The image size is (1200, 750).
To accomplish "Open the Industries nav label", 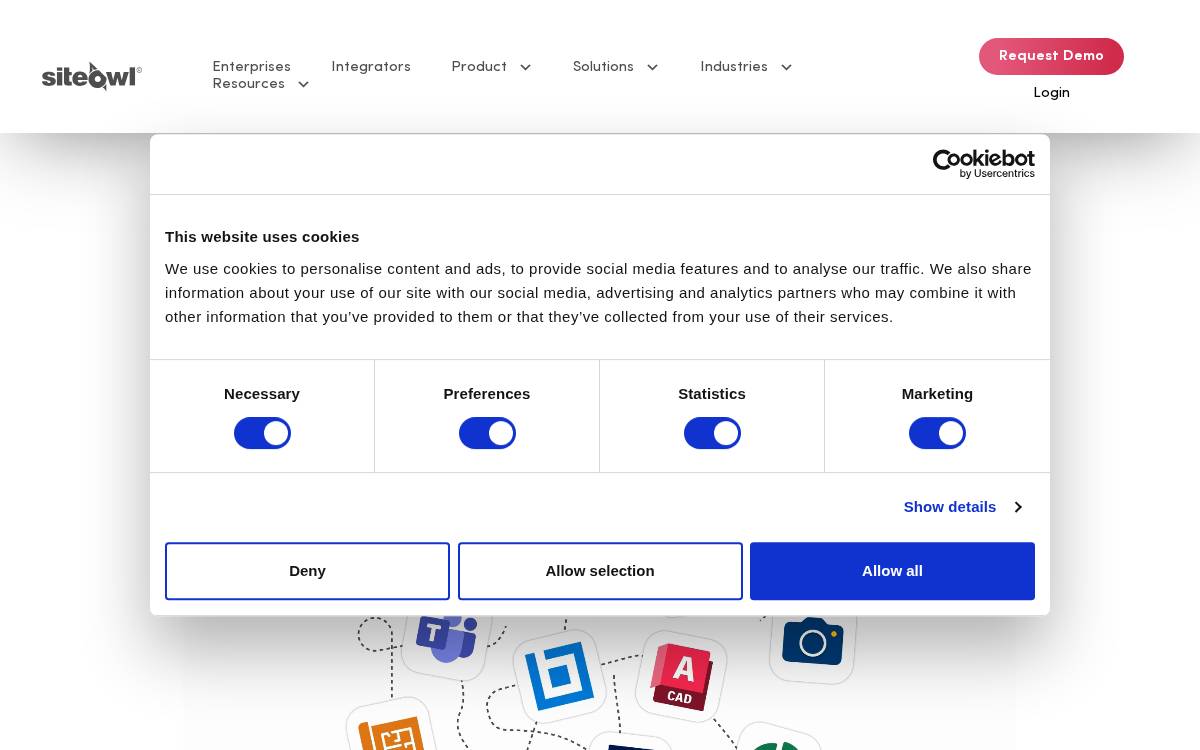I will point(734,66).
